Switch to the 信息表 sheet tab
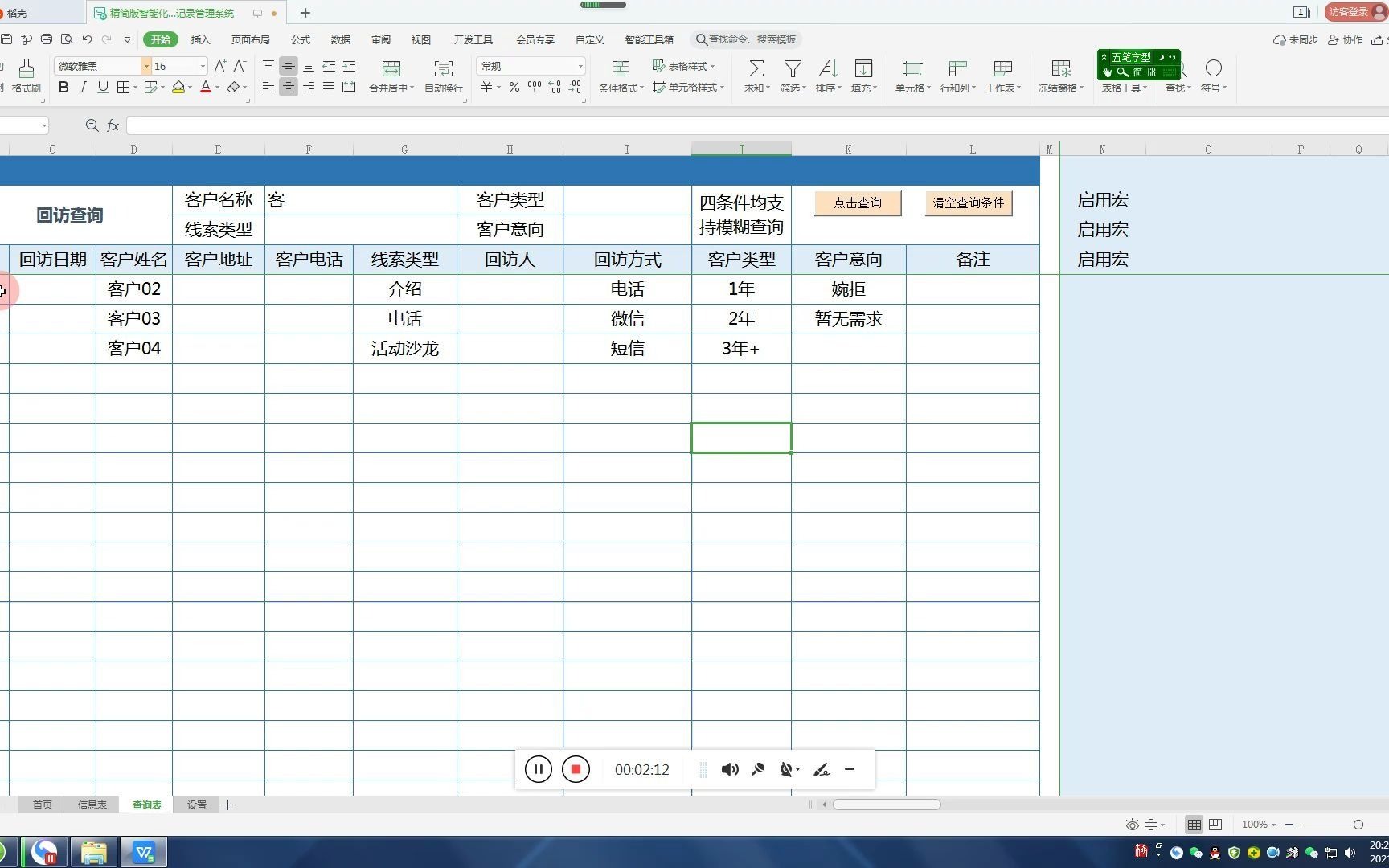1389x868 pixels. (92, 805)
